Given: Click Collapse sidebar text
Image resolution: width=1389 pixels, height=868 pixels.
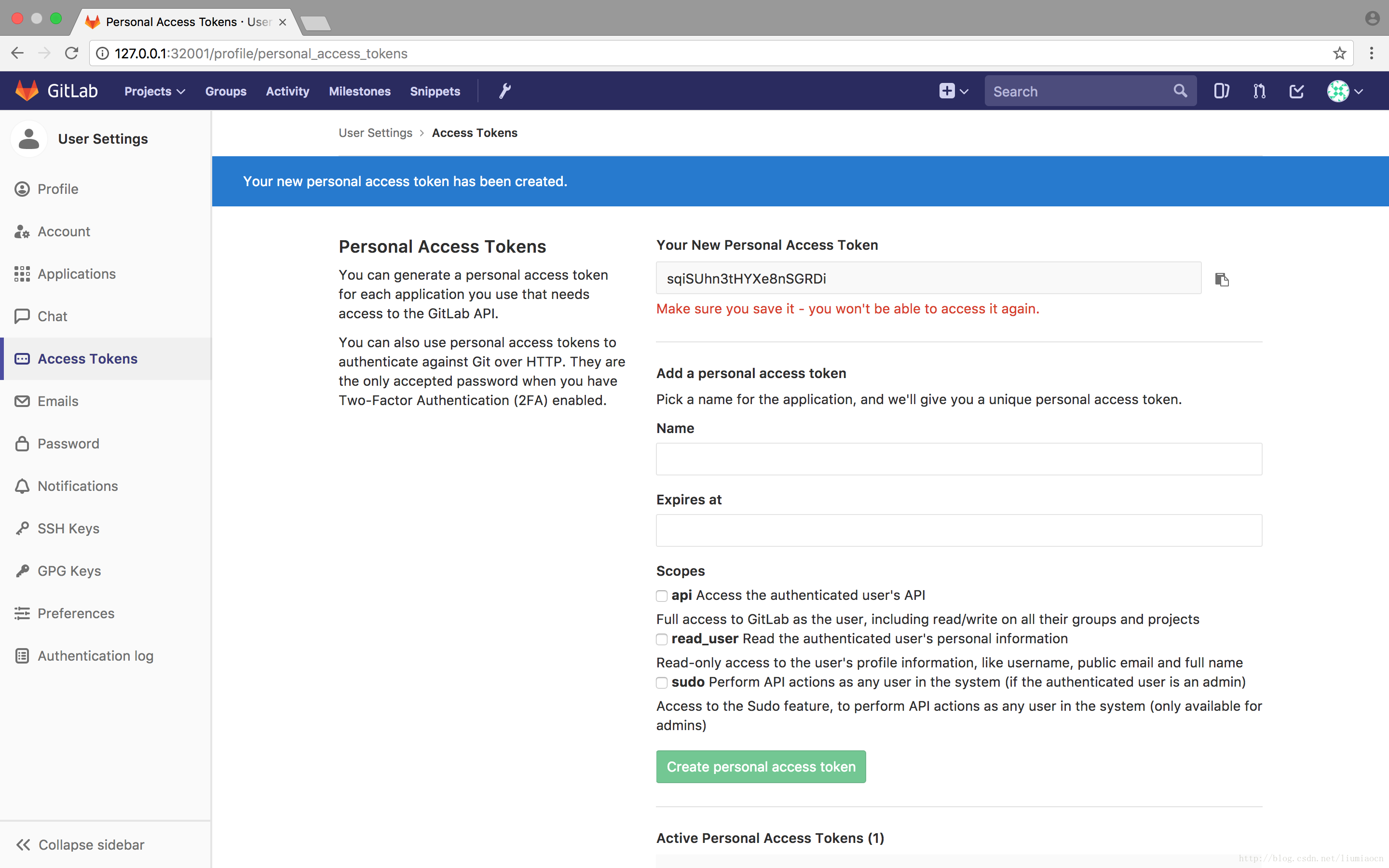Looking at the screenshot, I should point(91,844).
